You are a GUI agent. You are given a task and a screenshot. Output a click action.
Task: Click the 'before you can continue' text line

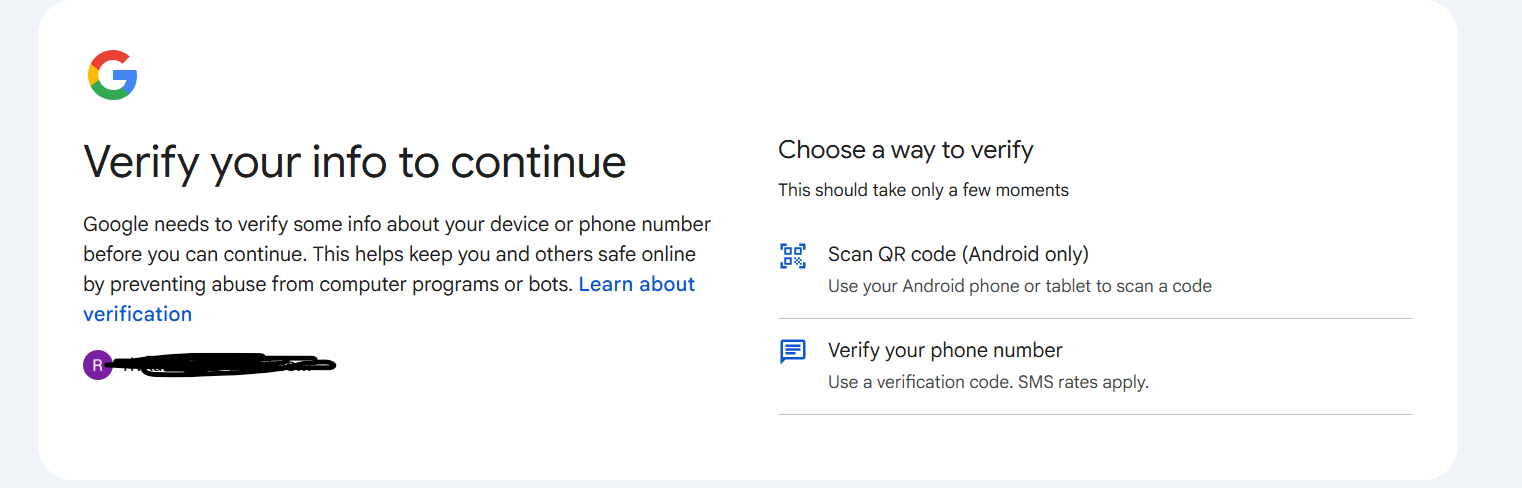(389, 254)
